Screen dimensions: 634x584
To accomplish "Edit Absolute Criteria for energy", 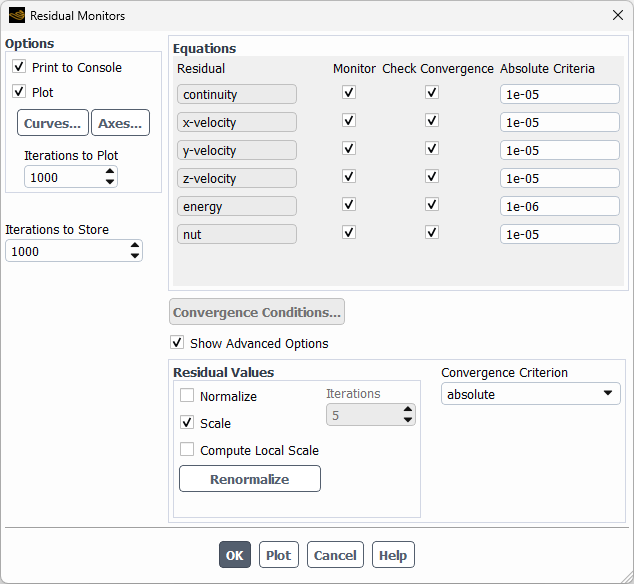I will [560, 206].
